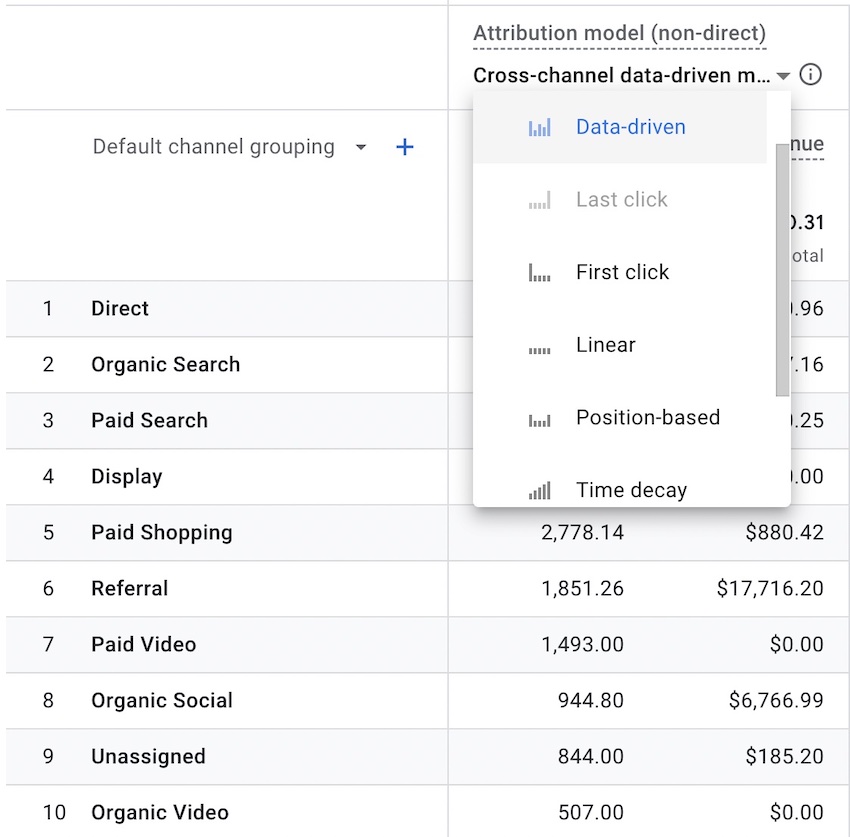The height and width of the screenshot is (837, 850).
Task: Expand the Attribution model selector arrow
Action: click(x=784, y=75)
